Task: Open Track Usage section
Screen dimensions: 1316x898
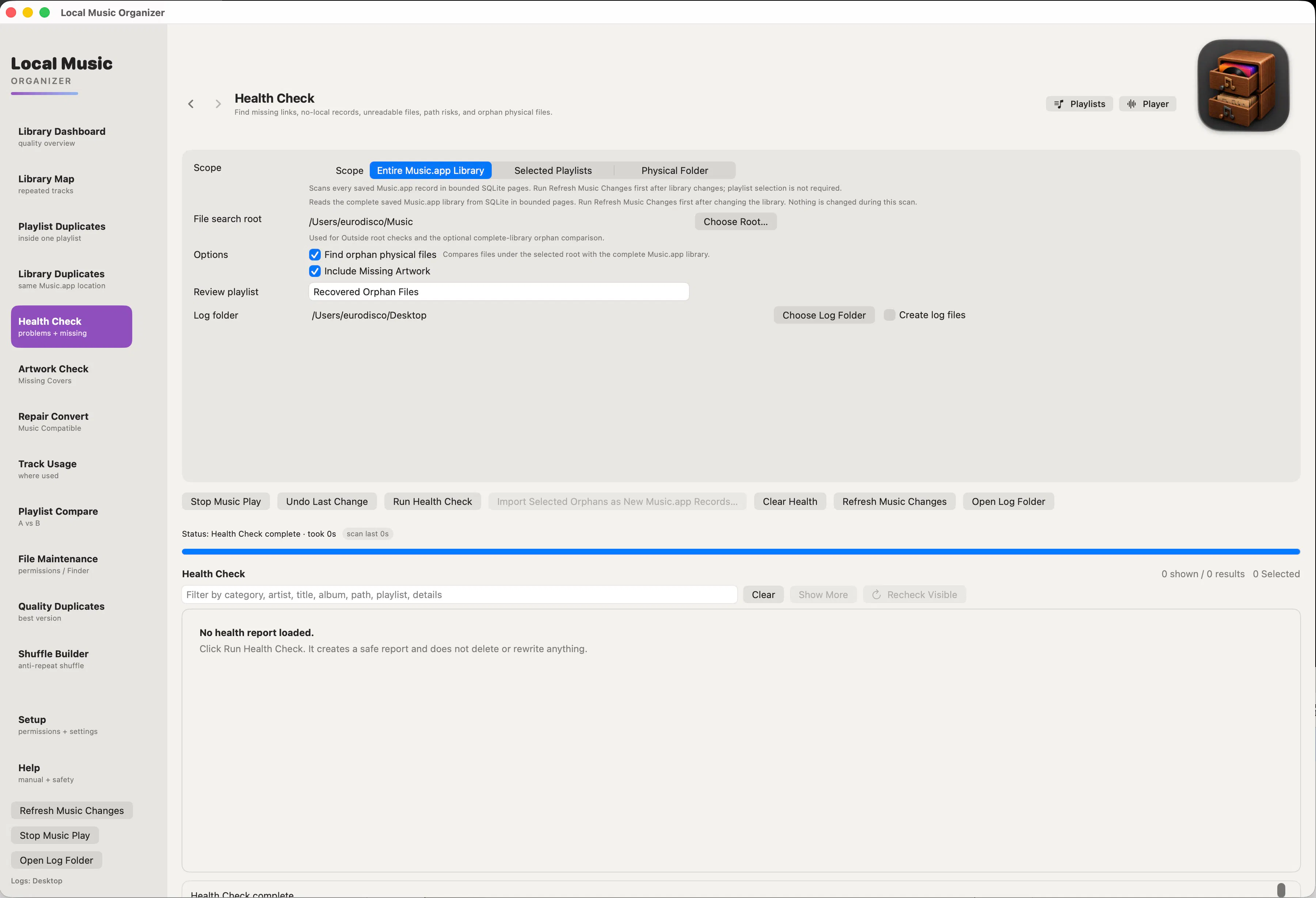Action: [x=71, y=469]
